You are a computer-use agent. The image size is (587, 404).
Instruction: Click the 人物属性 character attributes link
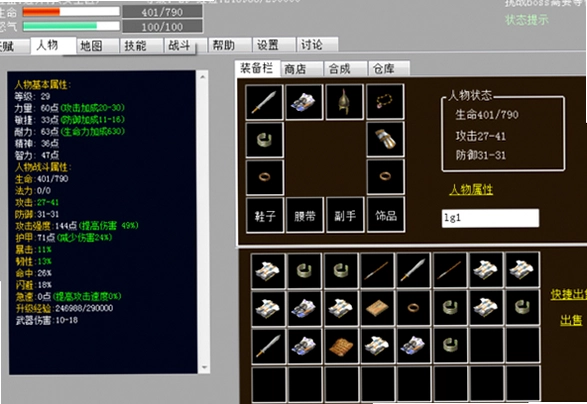(471, 190)
